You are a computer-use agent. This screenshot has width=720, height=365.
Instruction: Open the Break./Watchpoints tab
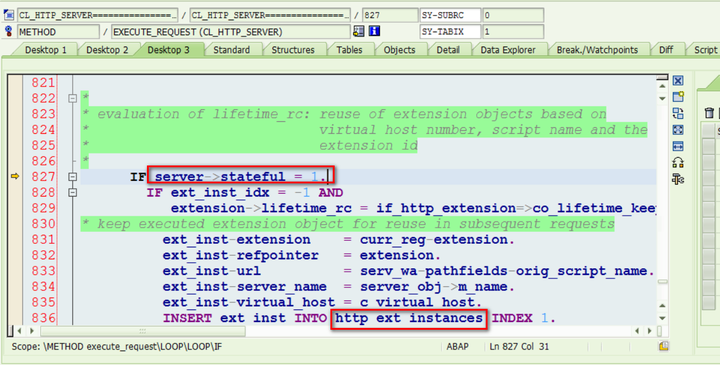pos(597,50)
